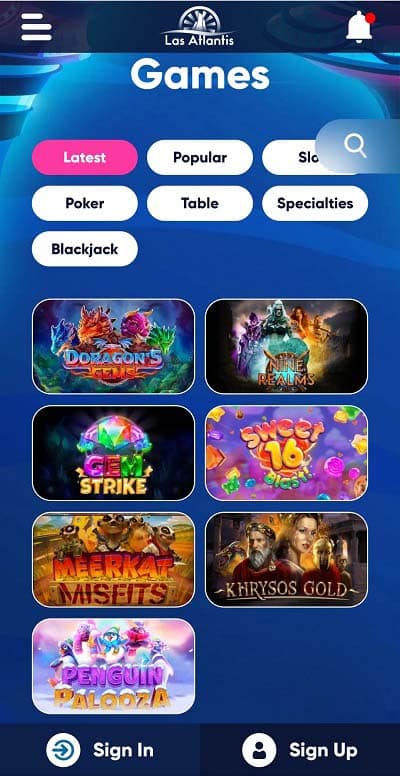Play the Sweet 16 Blast game
This screenshot has width=400, height=776.
(x=287, y=453)
